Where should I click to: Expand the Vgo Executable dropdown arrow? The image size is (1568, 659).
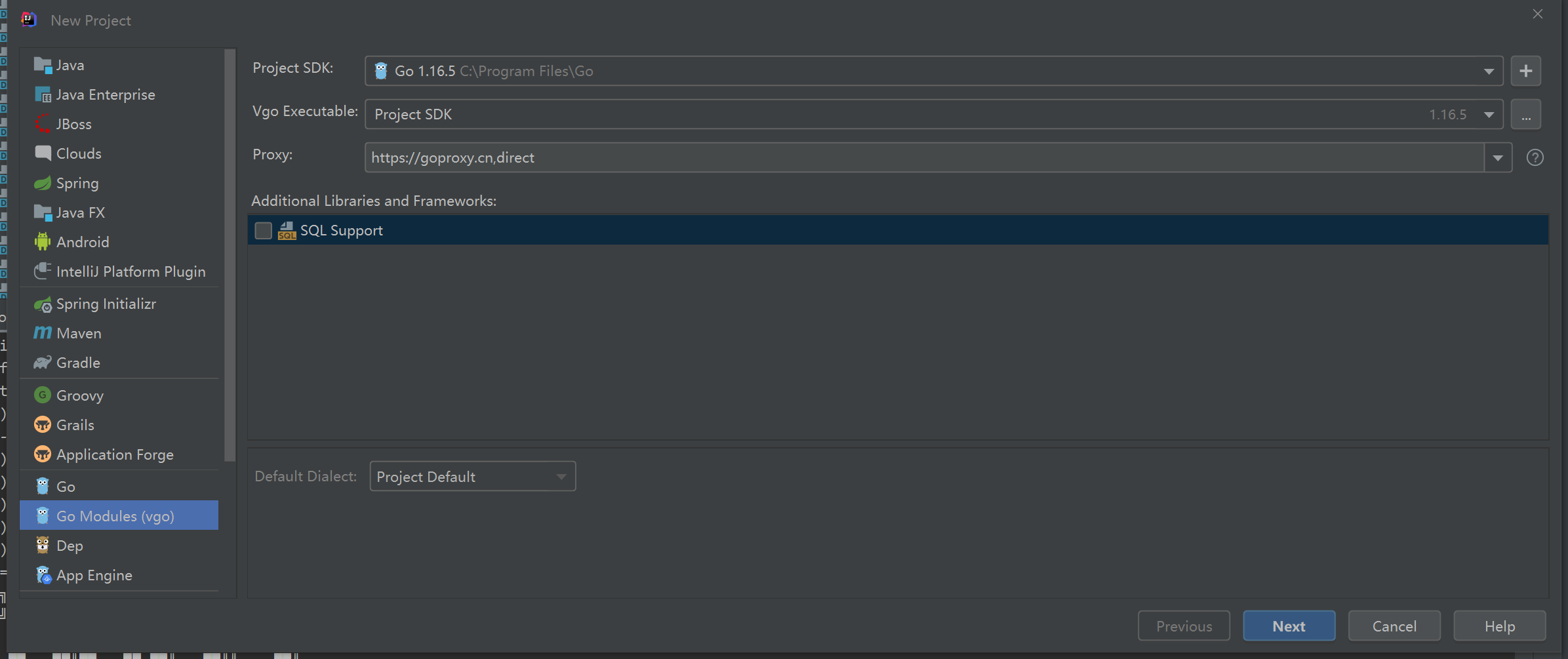tap(1489, 115)
